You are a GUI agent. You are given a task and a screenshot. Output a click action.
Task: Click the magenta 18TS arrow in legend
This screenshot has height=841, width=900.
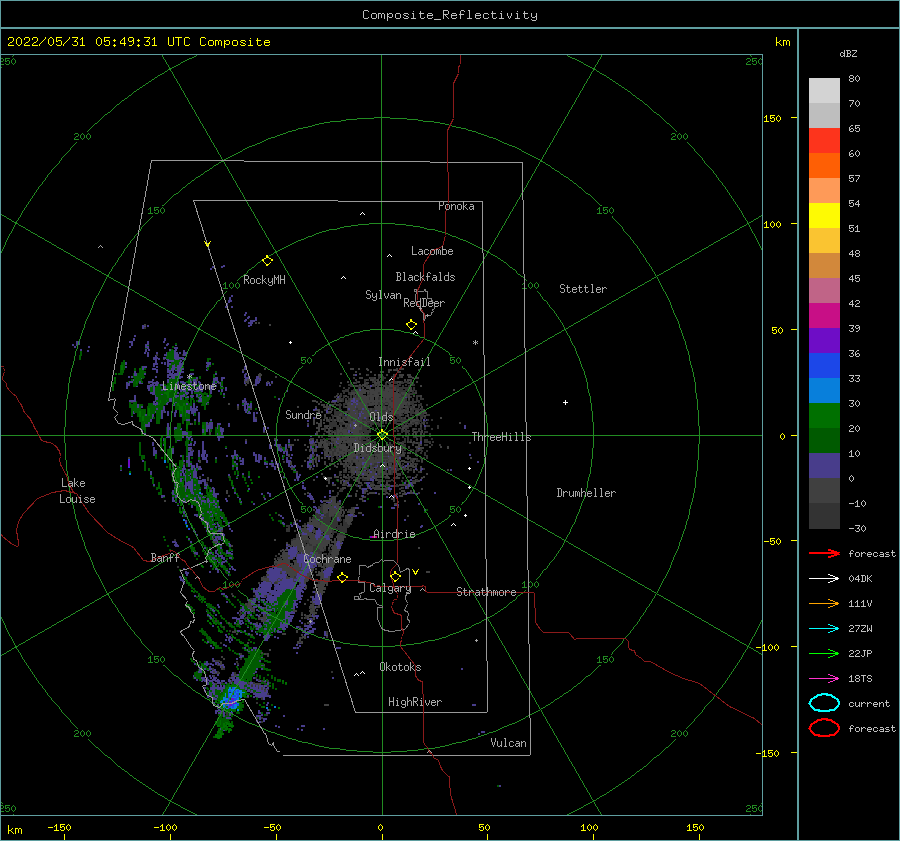click(824, 679)
